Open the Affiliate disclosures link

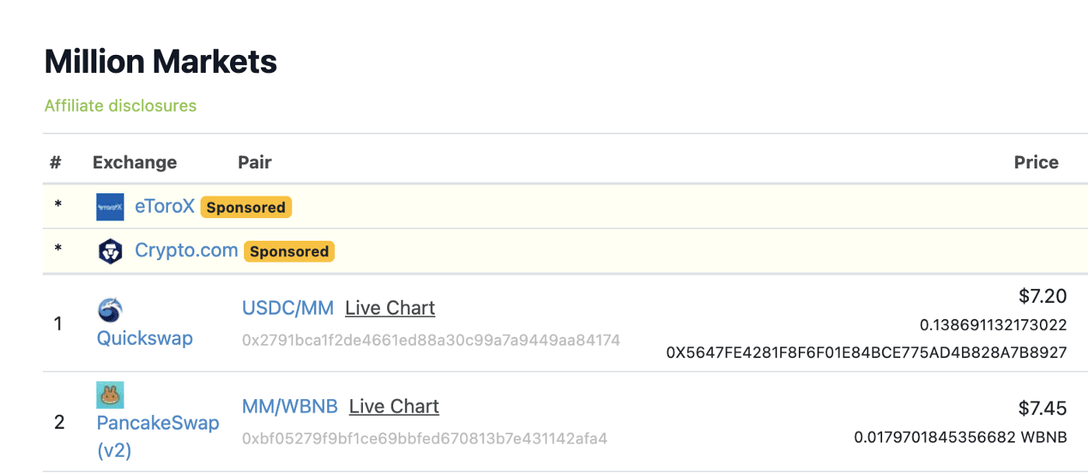click(121, 105)
